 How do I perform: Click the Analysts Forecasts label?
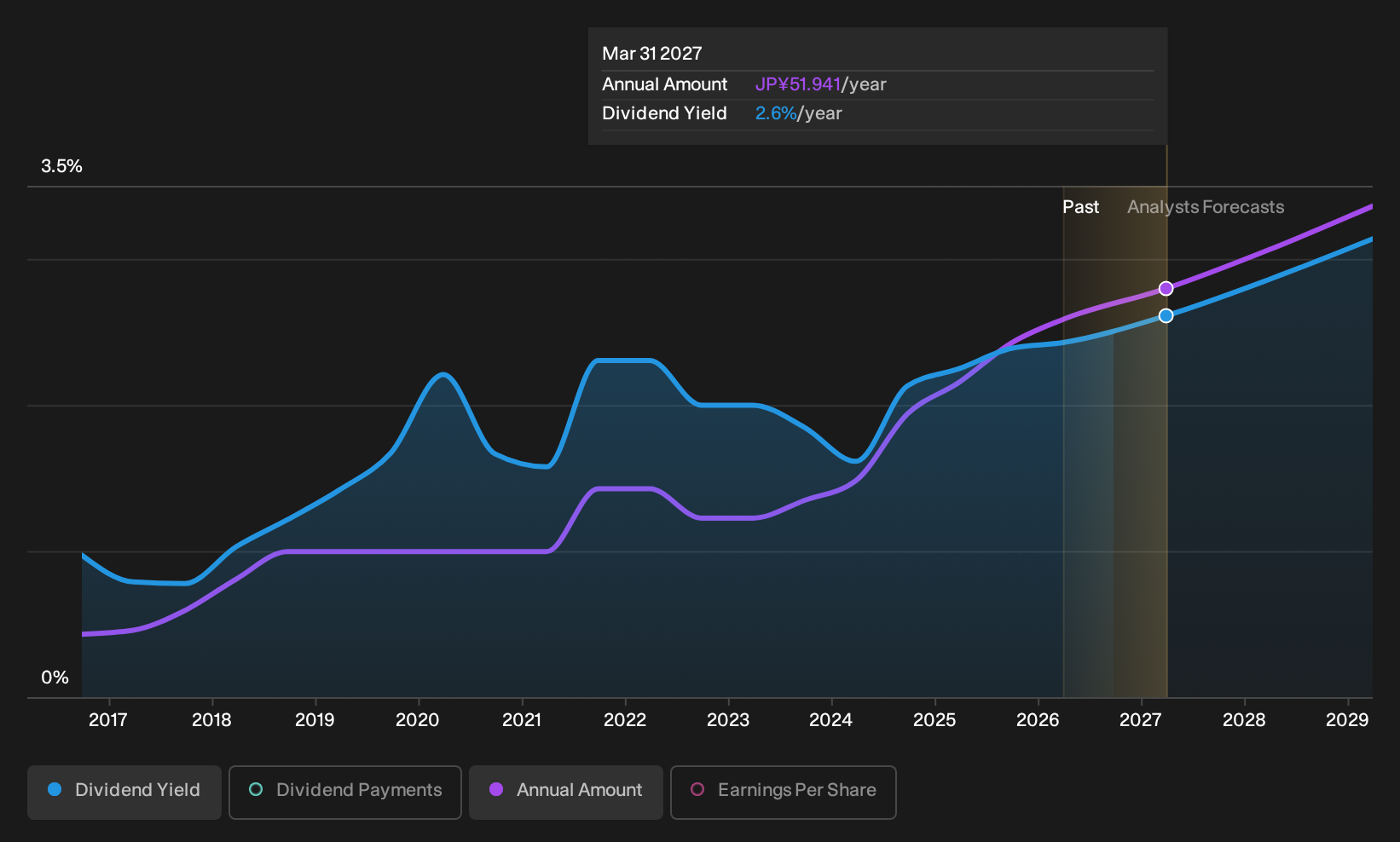tap(1206, 207)
